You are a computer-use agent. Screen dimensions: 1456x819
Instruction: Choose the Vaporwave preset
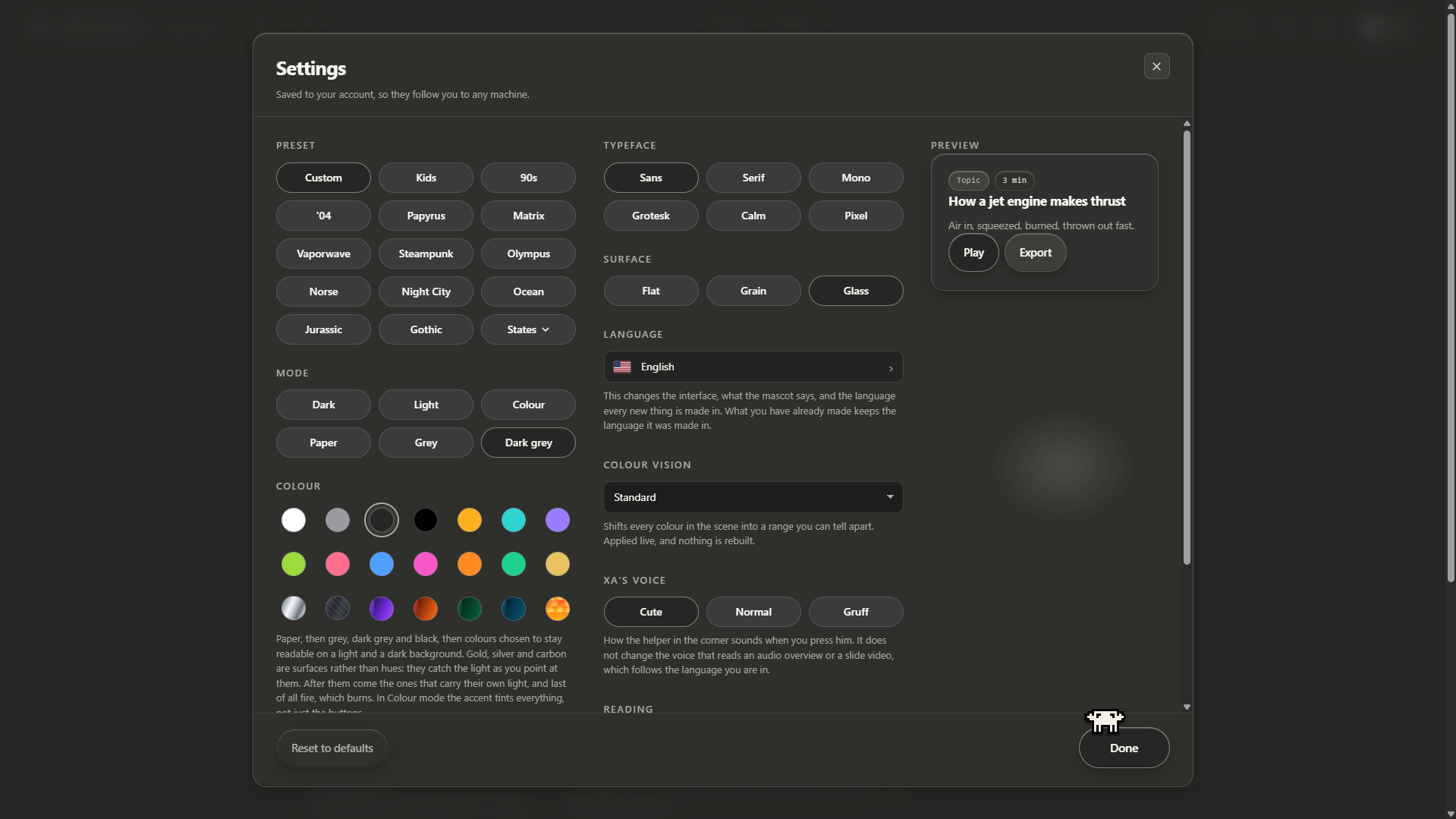pyautogui.click(x=323, y=254)
